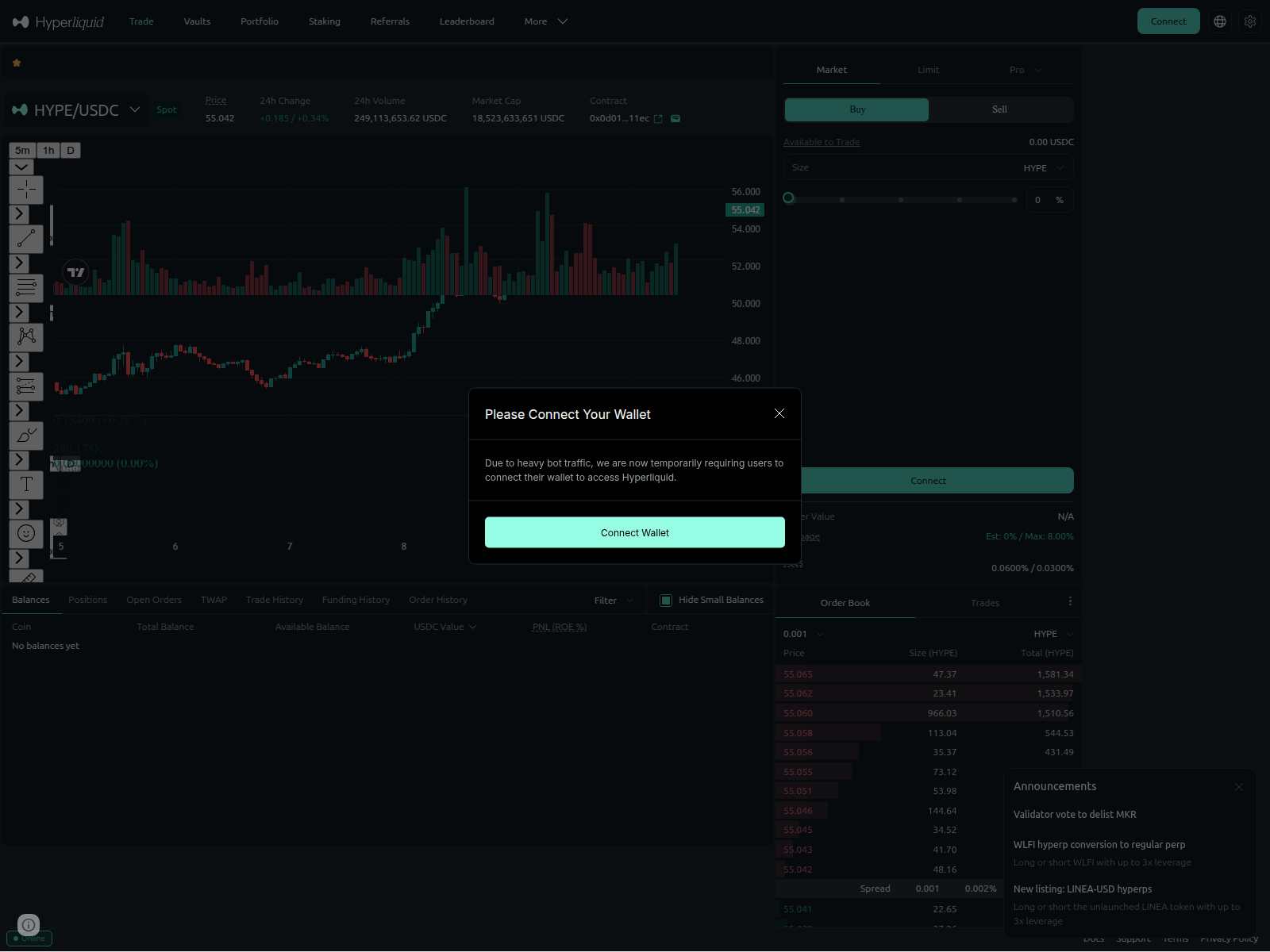Expand Fibonacci tool options arrow
Image resolution: width=1270 pixels, height=952 pixels.
pyautogui.click(x=19, y=313)
